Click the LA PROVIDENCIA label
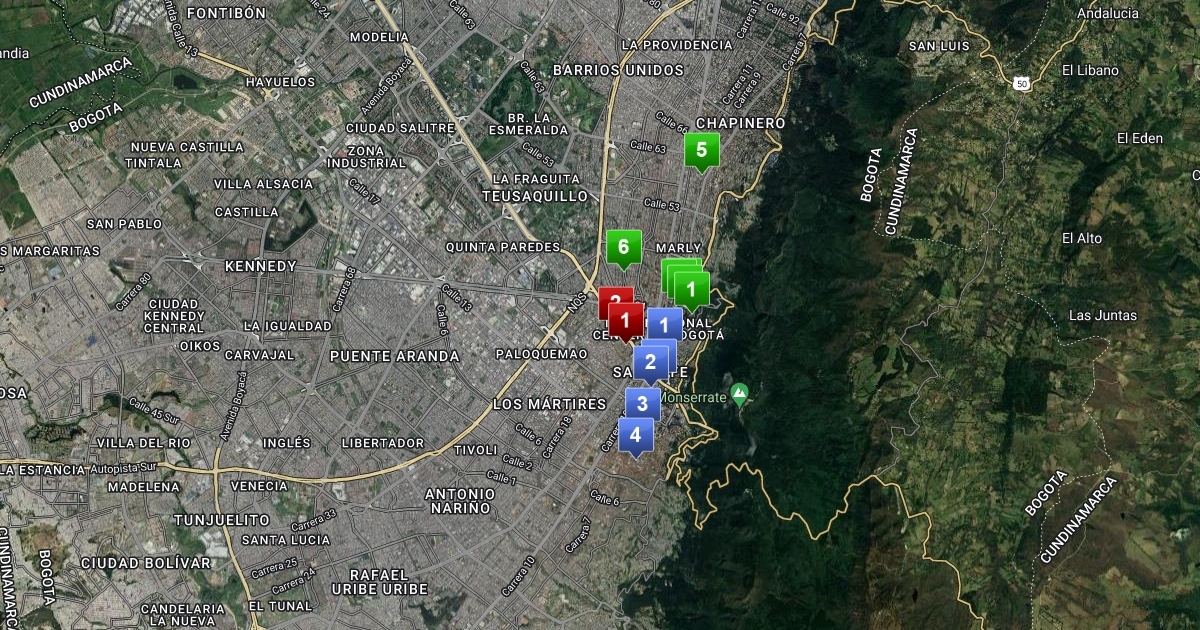Screen dimensions: 1200x630 pos(677,45)
